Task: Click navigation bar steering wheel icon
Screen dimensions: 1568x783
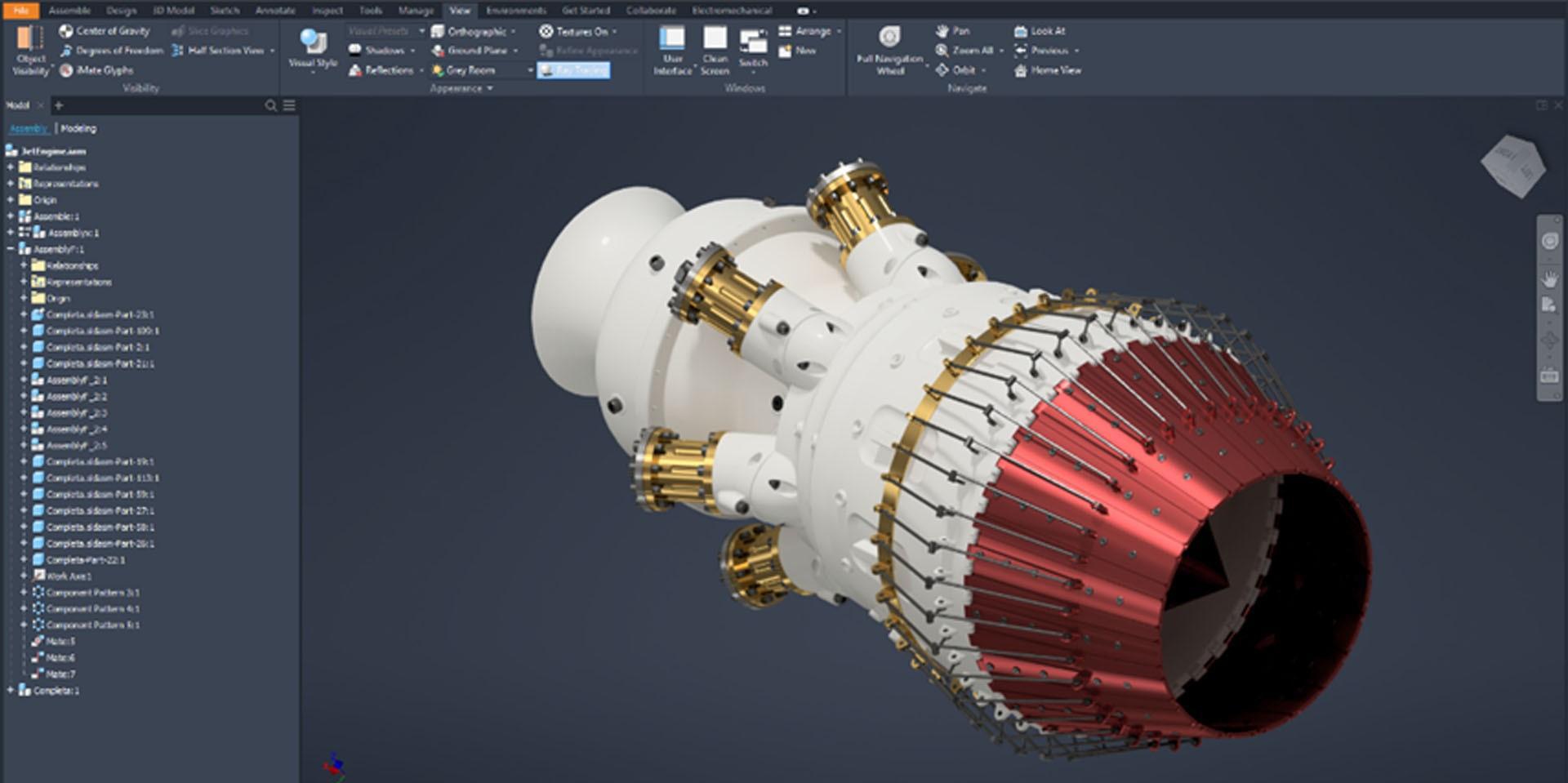Action: tap(1549, 242)
